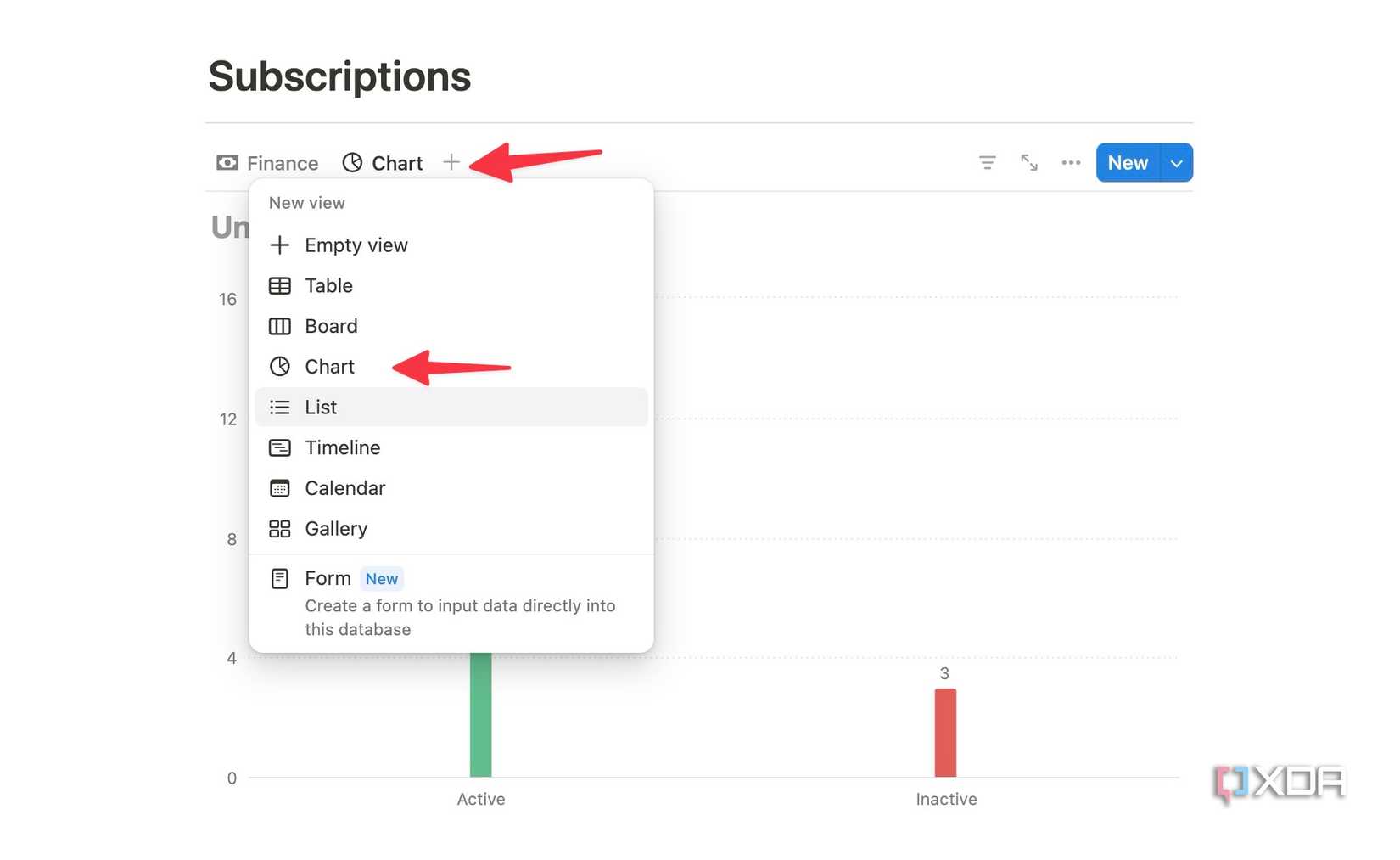
Task: Open full-page view with the expand arrows icon
Action: click(x=1029, y=162)
